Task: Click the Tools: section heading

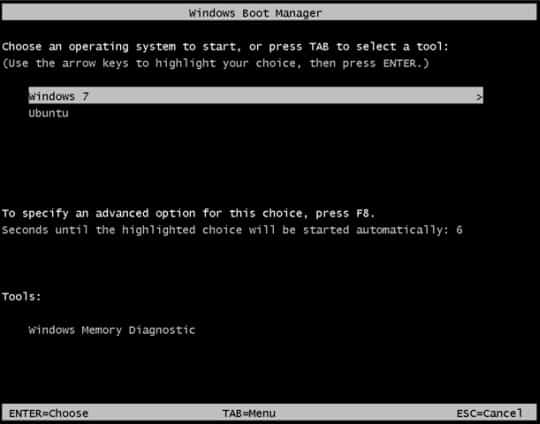Action: tap(21, 297)
